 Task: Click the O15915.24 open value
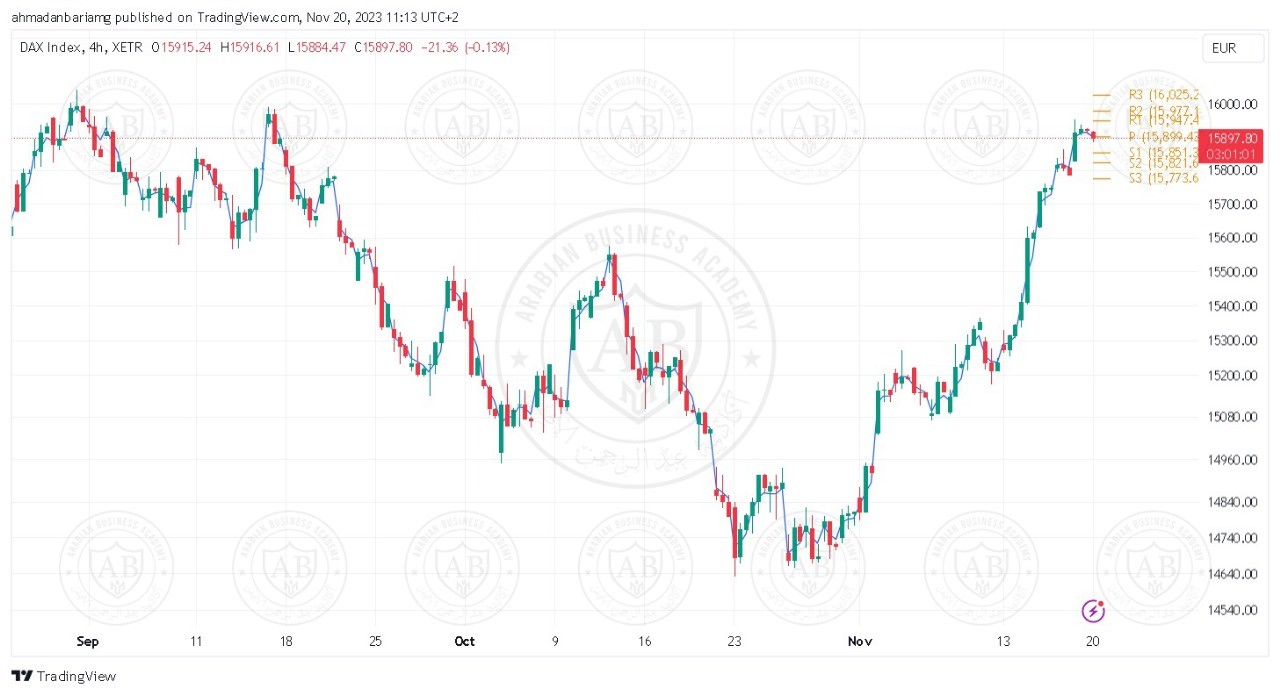click(182, 47)
